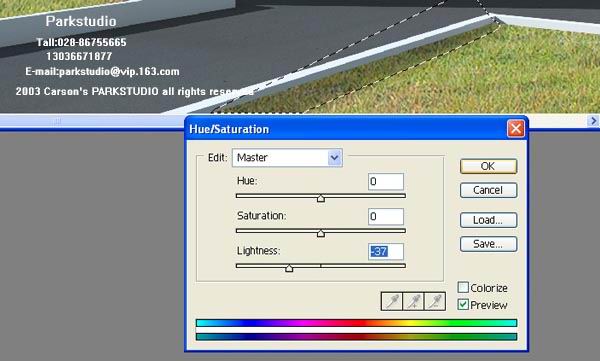Open the Edit Master dropdown
The height and width of the screenshot is (361, 600).
[x=287, y=158]
